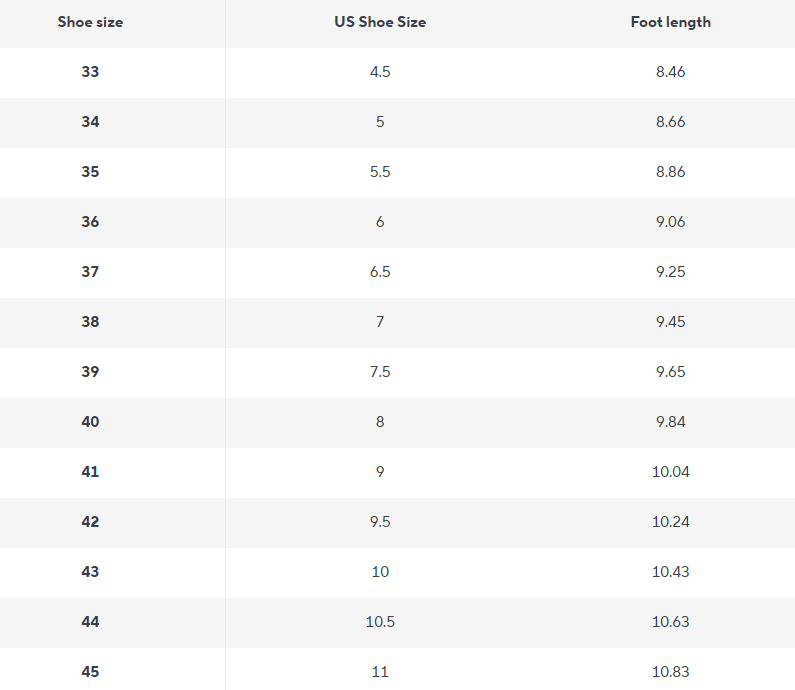Select shoe size 41 cell
795x690 pixels.
(x=90, y=472)
